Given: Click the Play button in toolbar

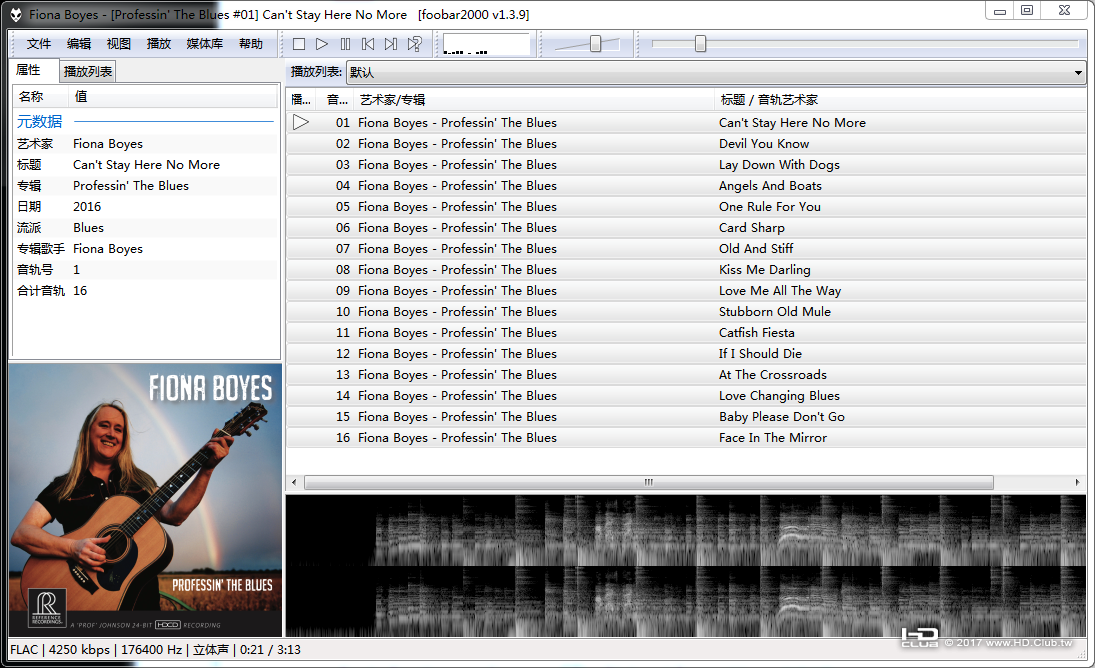Looking at the screenshot, I should 322,44.
